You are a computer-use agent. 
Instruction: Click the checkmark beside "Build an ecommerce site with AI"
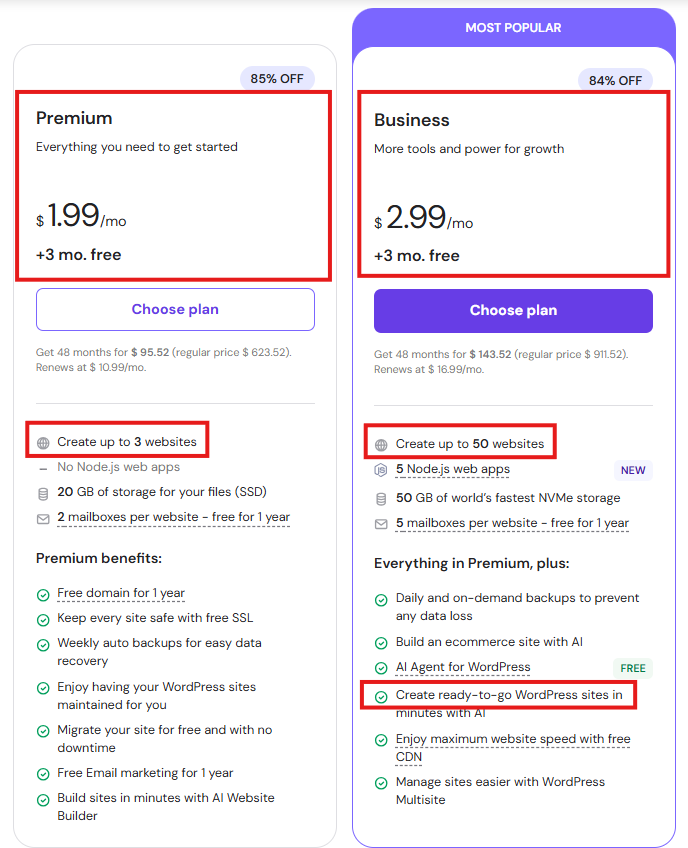381,642
